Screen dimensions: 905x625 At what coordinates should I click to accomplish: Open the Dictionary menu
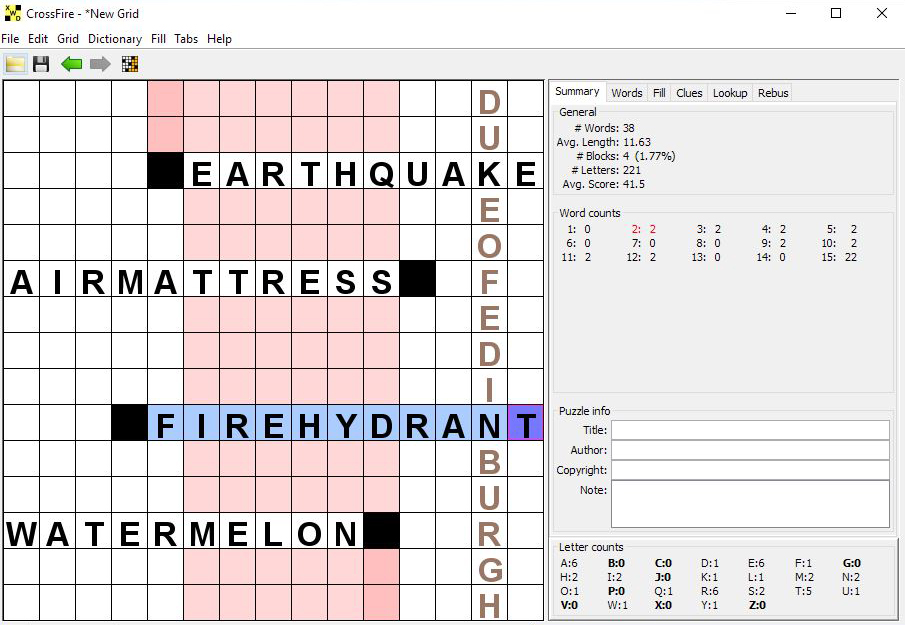[x=114, y=39]
